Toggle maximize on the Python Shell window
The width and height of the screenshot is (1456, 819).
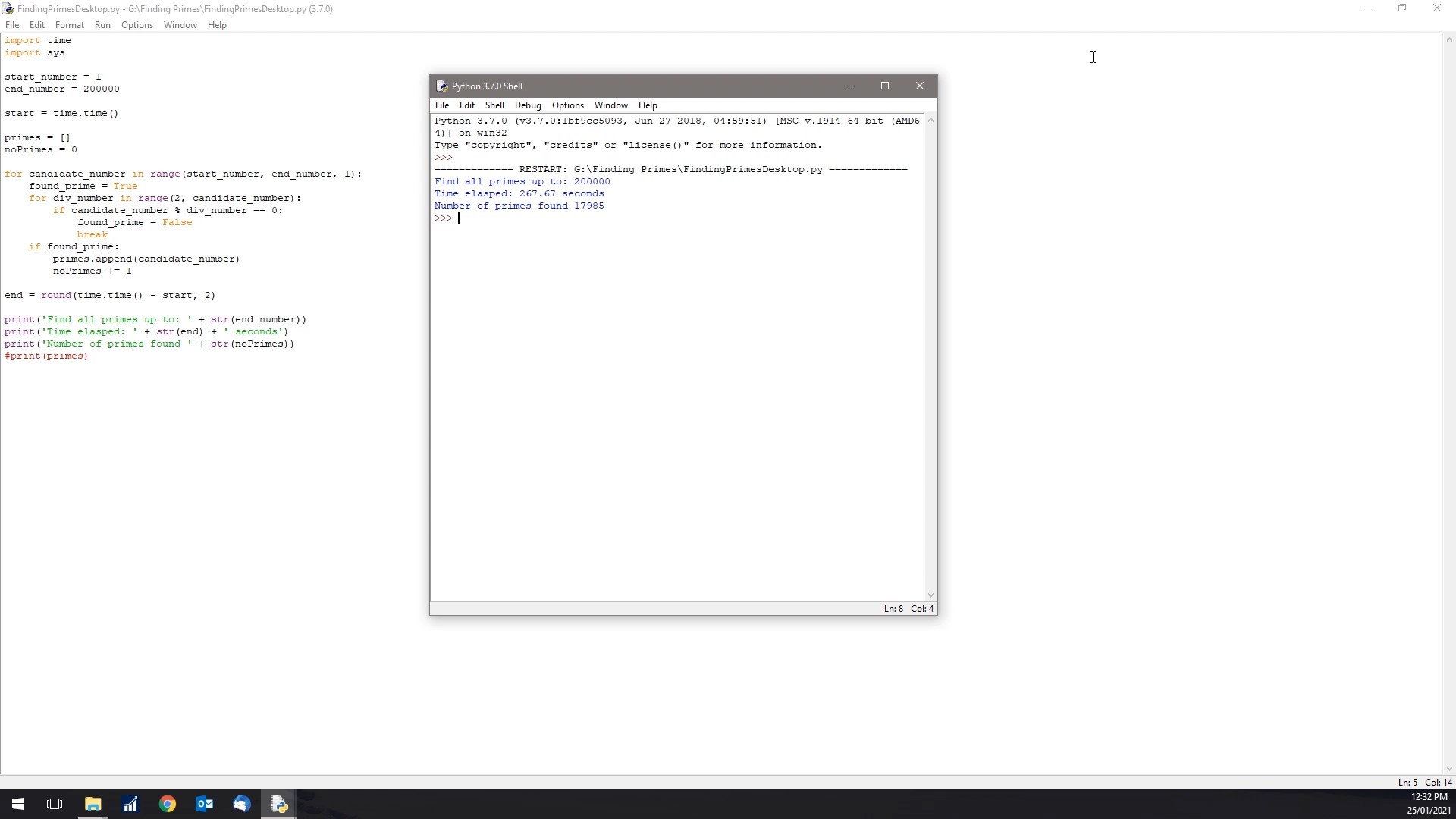click(x=885, y=86)
